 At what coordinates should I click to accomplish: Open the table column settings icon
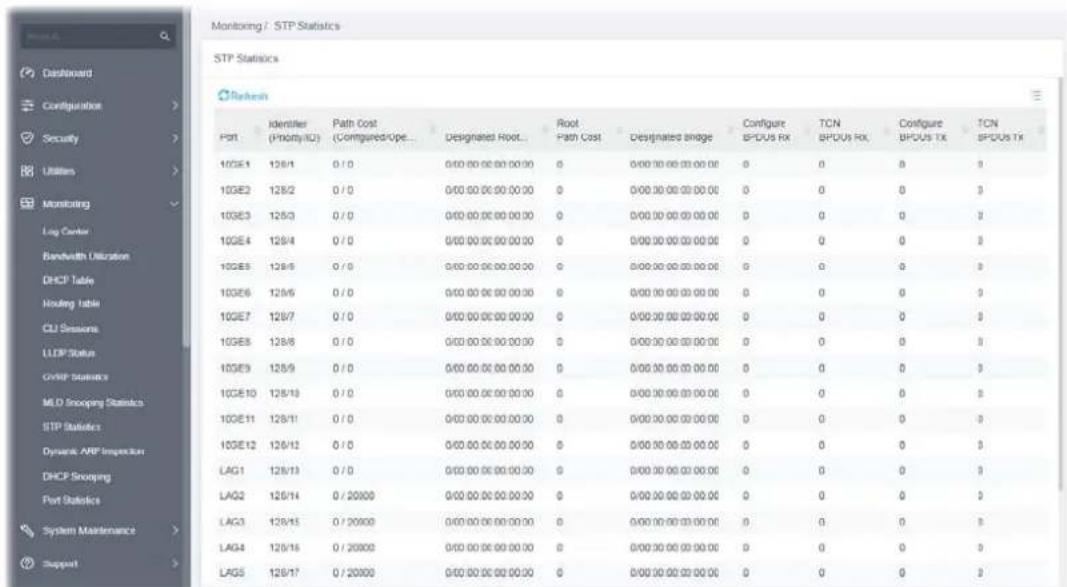point(1036,96)
